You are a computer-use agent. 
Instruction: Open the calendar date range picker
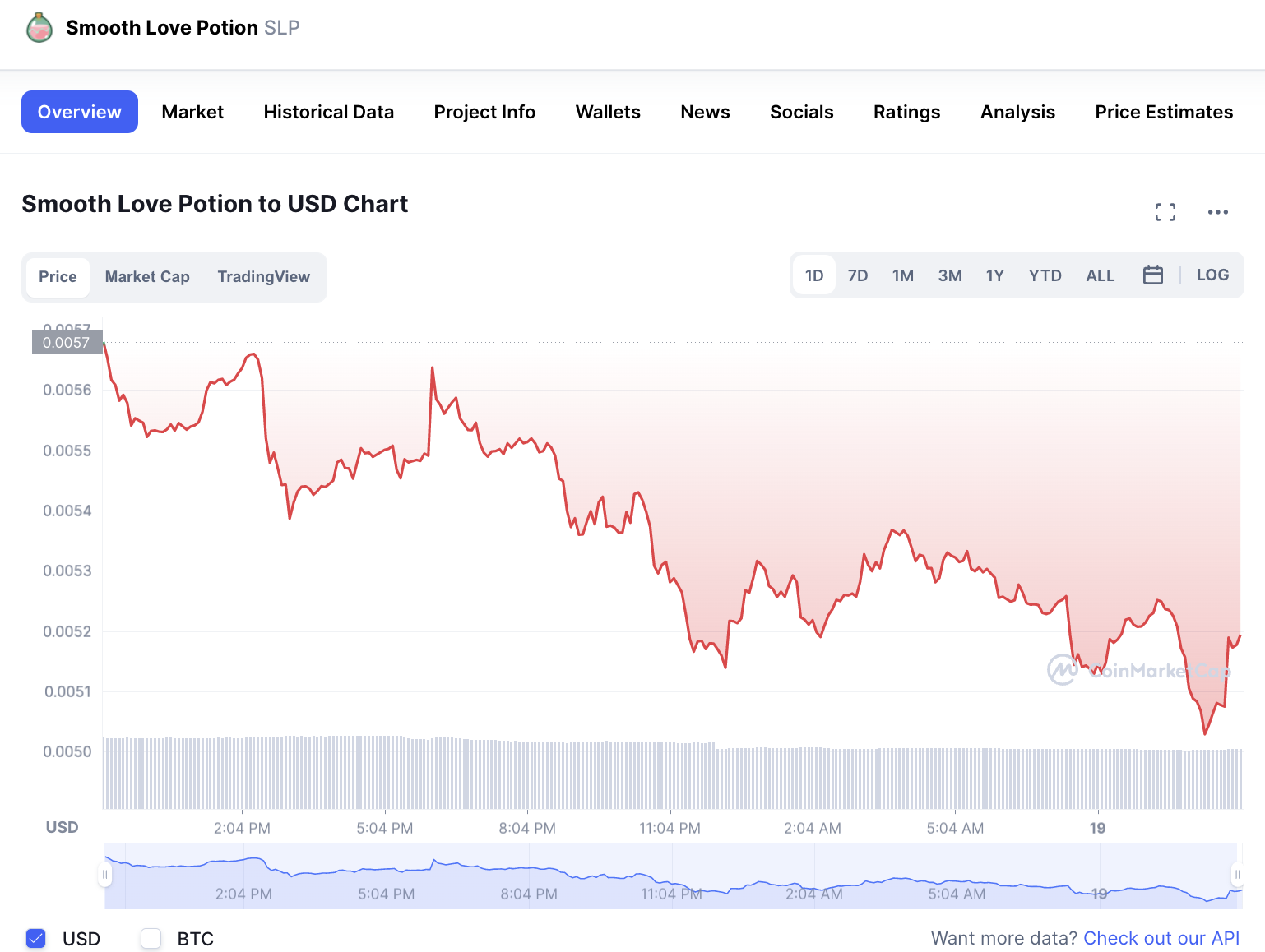(1152, 275)
